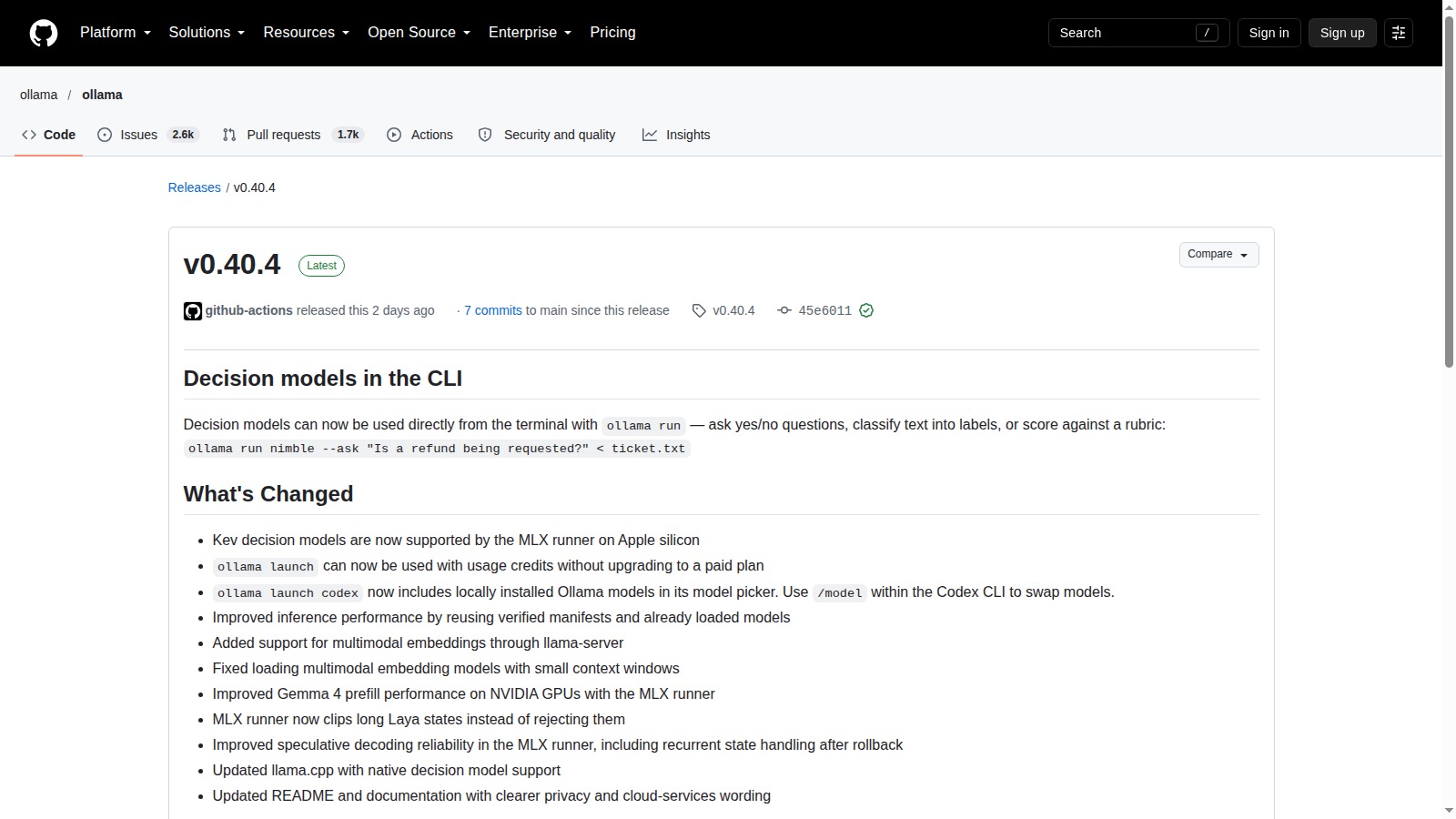Click the v0.40.4 release title
The image size is (1456, 819).
232,264
